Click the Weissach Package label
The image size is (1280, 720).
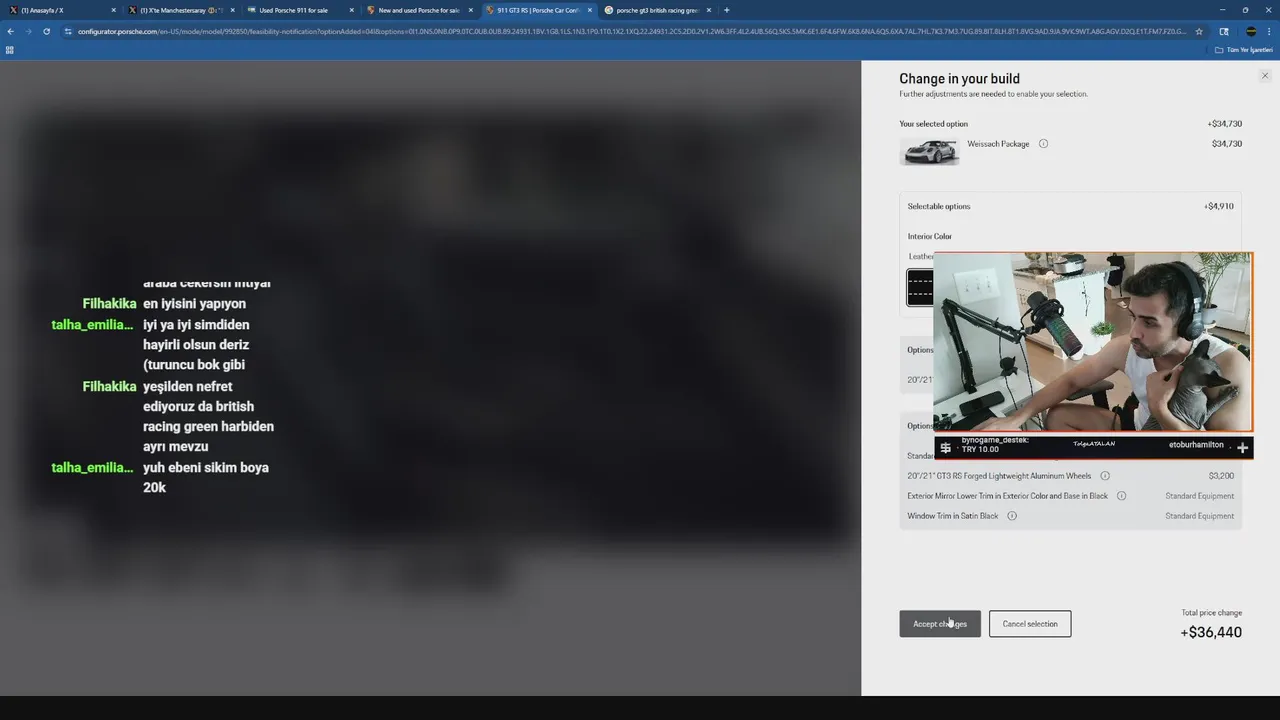pos(998,144)
